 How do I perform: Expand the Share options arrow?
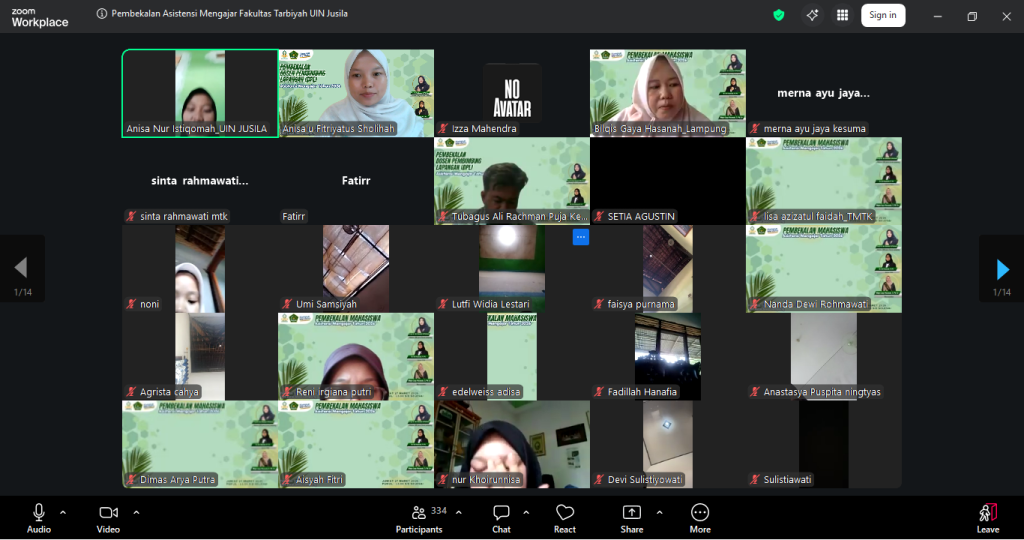tap(659, 512)
